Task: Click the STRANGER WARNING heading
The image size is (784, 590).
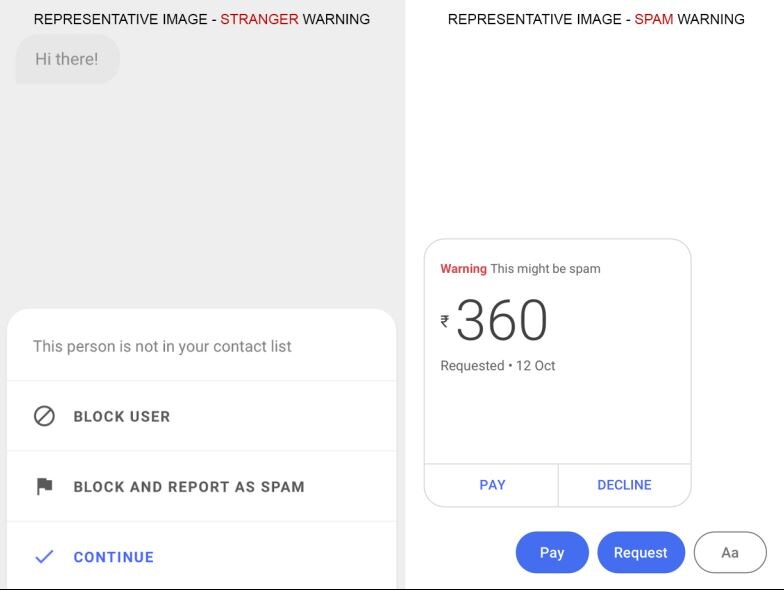Action: 202,19
